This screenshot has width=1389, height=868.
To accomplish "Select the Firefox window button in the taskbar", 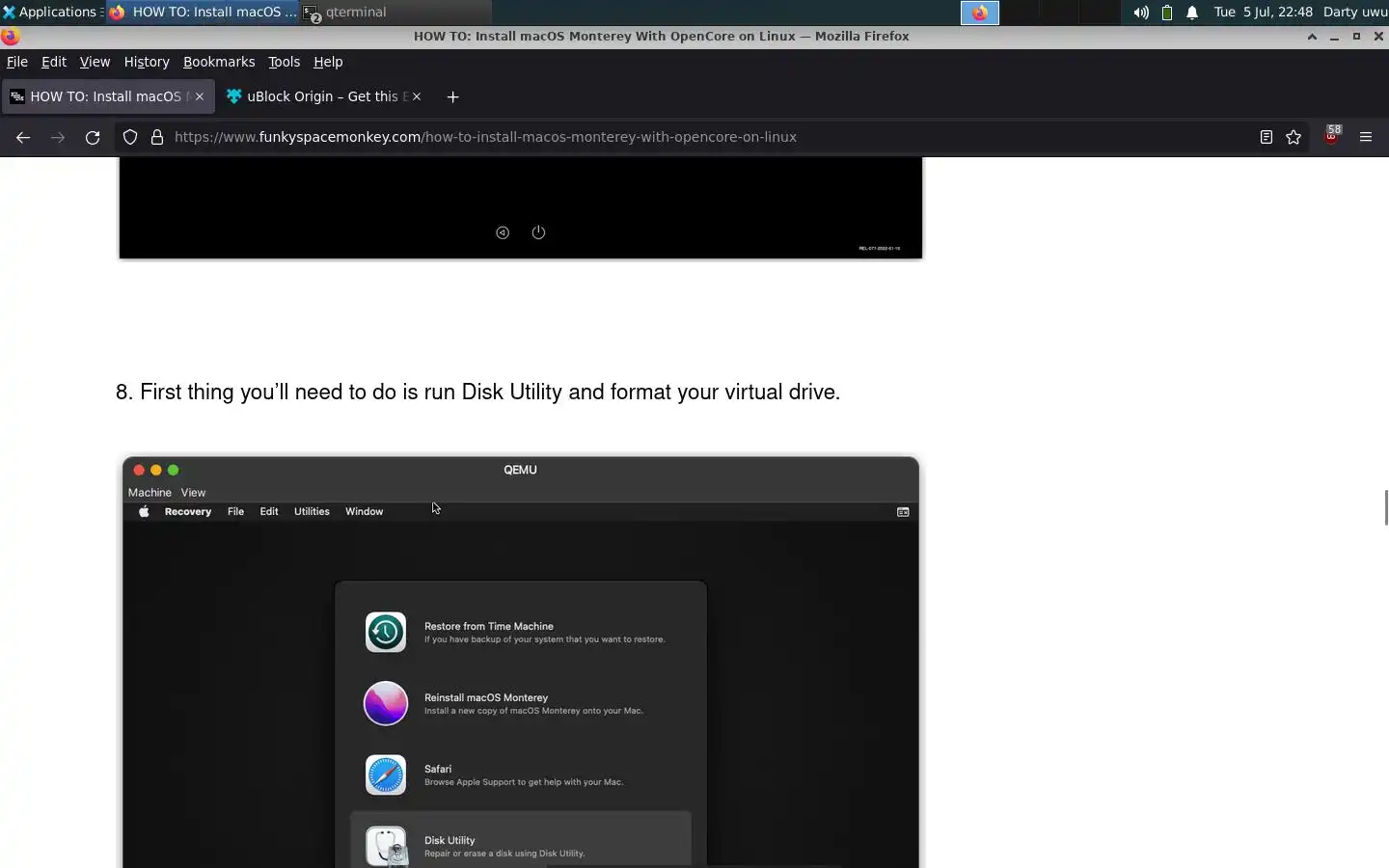I will (203, 13).
